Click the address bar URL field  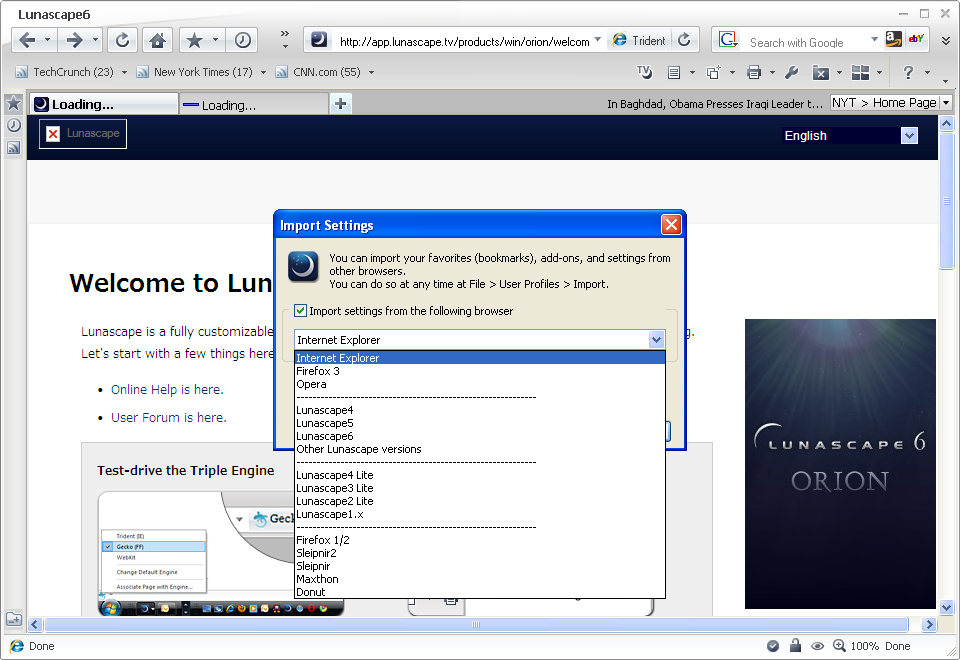tap(464, 42)
